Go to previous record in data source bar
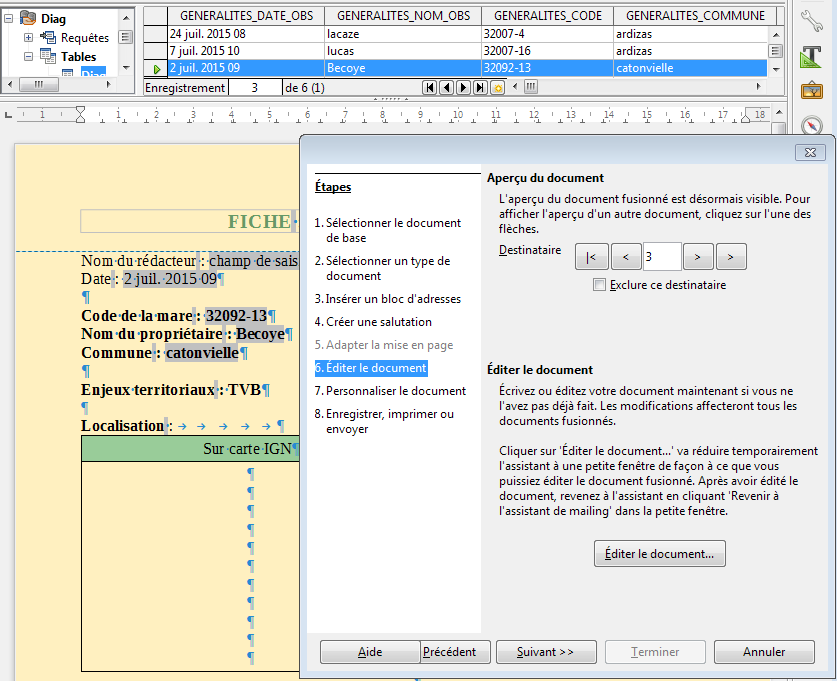This screenshot has height=681, width=837. coord(446,88)
